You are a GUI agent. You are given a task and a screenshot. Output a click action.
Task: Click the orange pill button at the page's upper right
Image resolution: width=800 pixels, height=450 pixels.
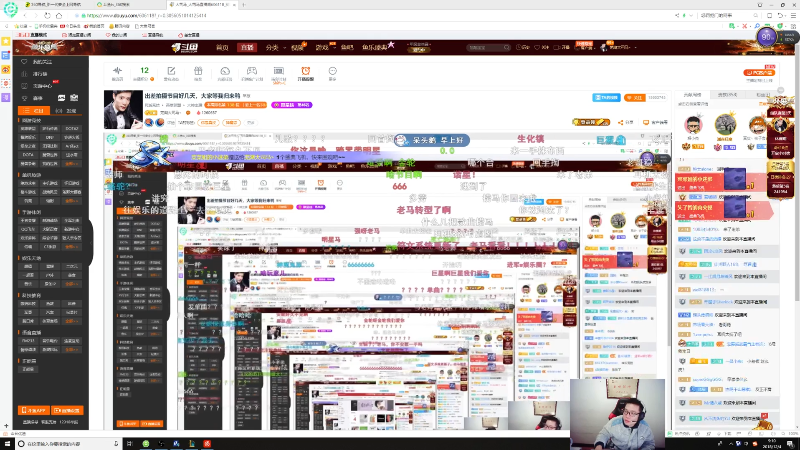[759, 73]
